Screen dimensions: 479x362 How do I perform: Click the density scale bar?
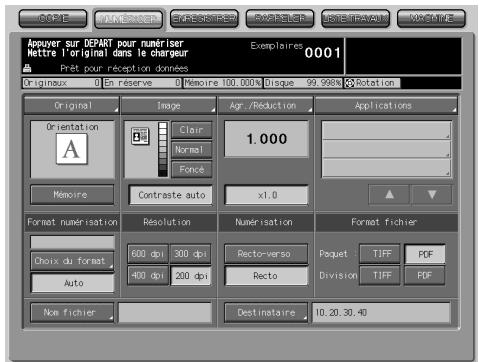coord(163,149)
